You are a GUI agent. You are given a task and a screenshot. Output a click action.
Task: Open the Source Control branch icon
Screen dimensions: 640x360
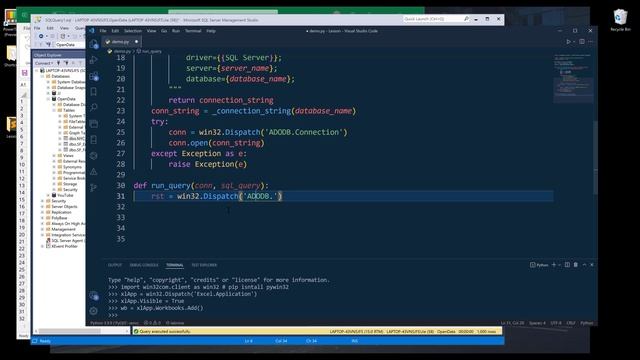(94, 187)
